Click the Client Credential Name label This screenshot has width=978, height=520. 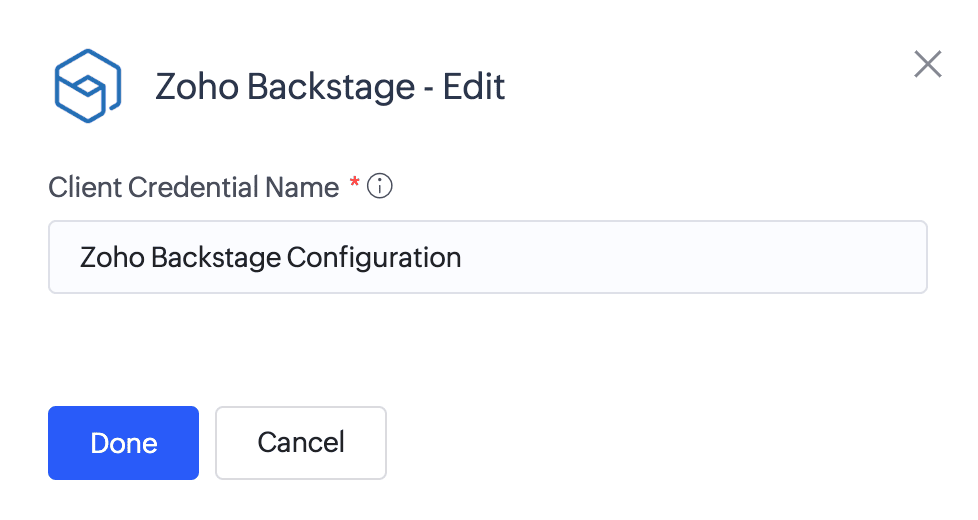tap(193, 187)
